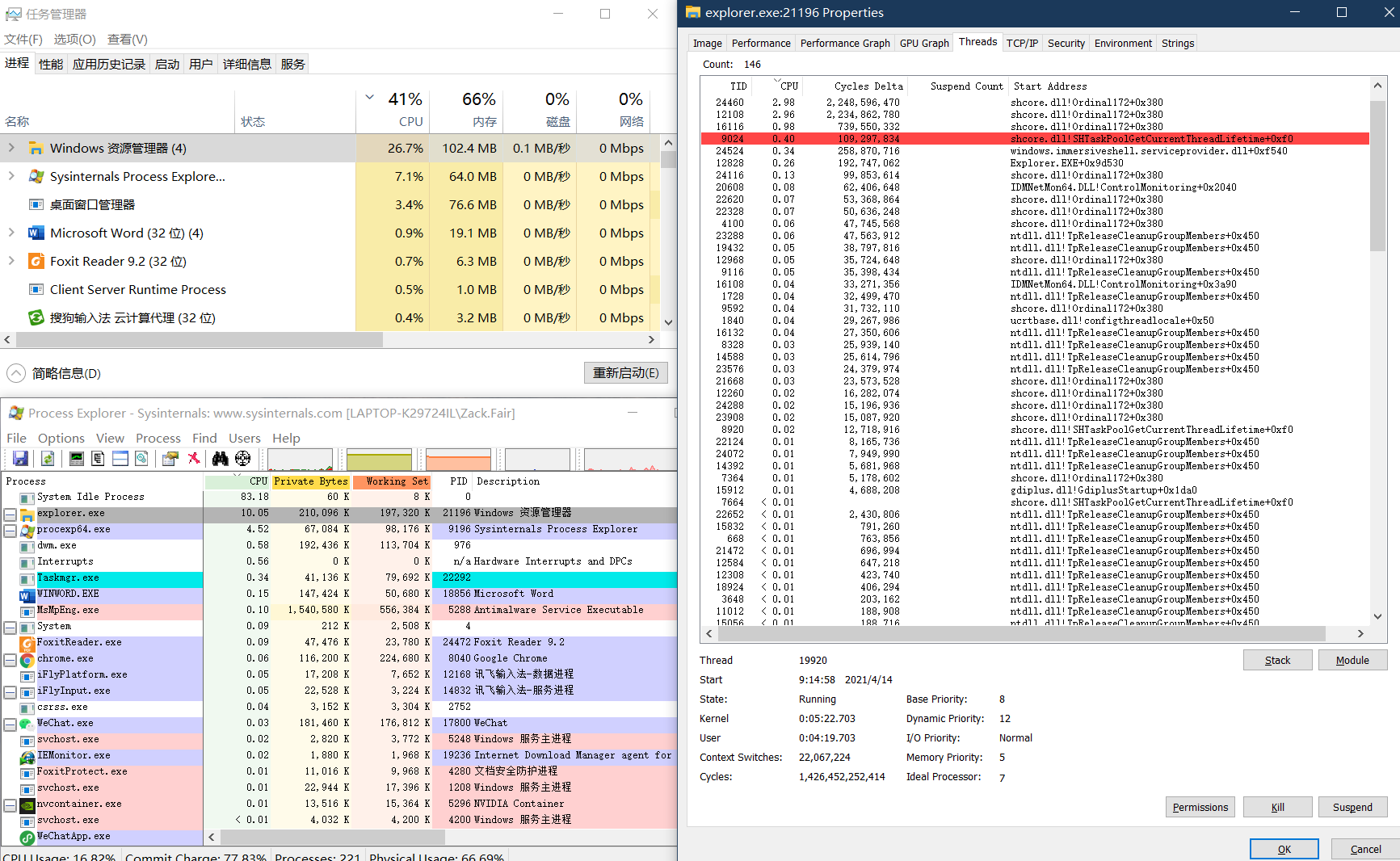Click the WeChat icon beside WeChat.exe
The image size is (1400, 861).
(27, 724)
